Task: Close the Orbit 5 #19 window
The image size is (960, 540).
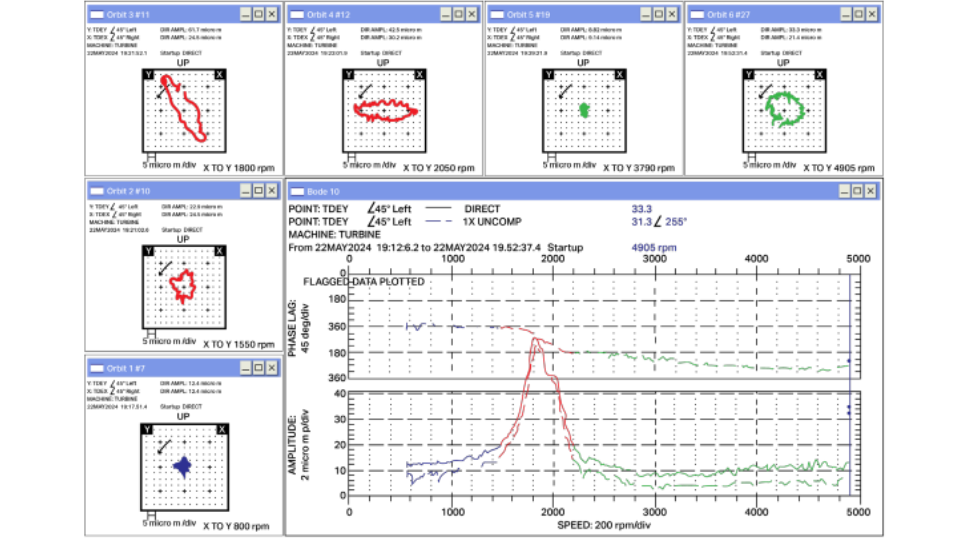Action: [x=673, y=15]
